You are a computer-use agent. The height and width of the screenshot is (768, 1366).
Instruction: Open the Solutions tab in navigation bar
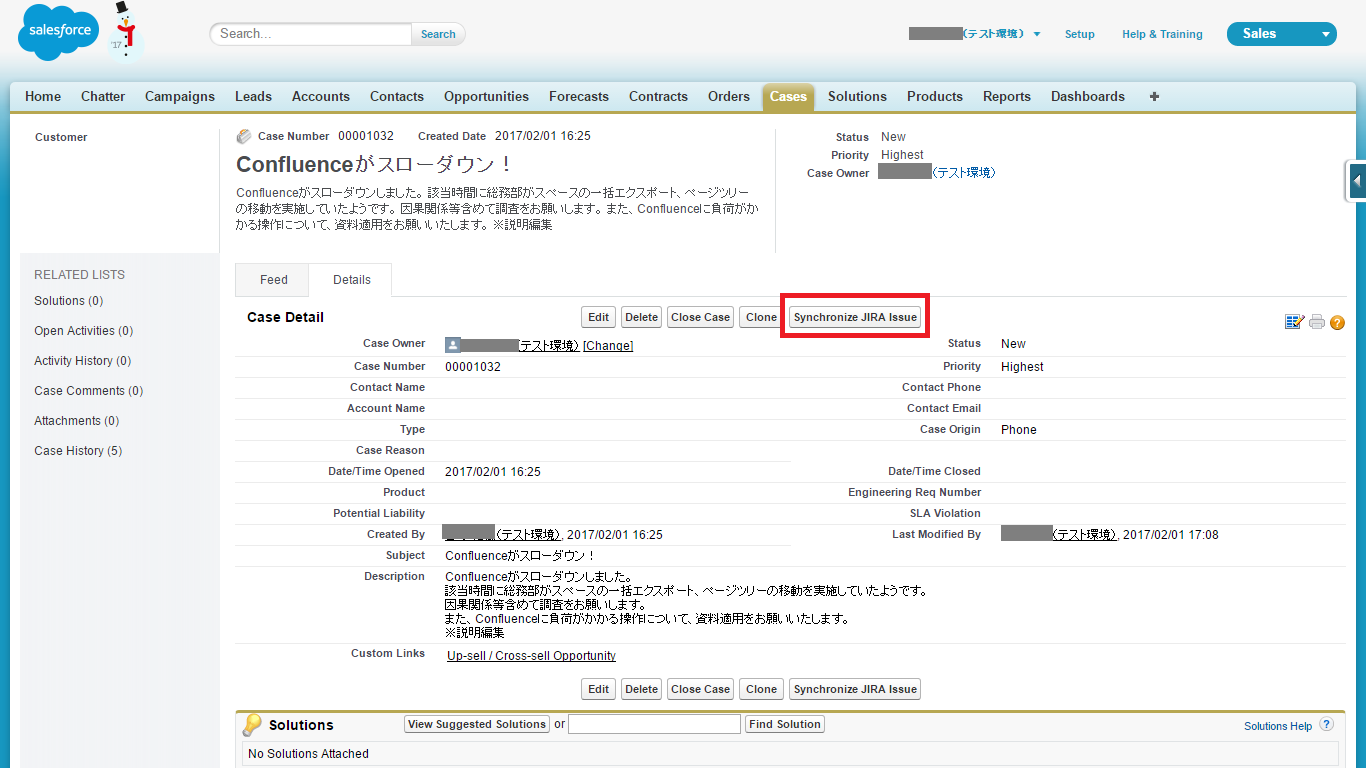pos(857,97)
